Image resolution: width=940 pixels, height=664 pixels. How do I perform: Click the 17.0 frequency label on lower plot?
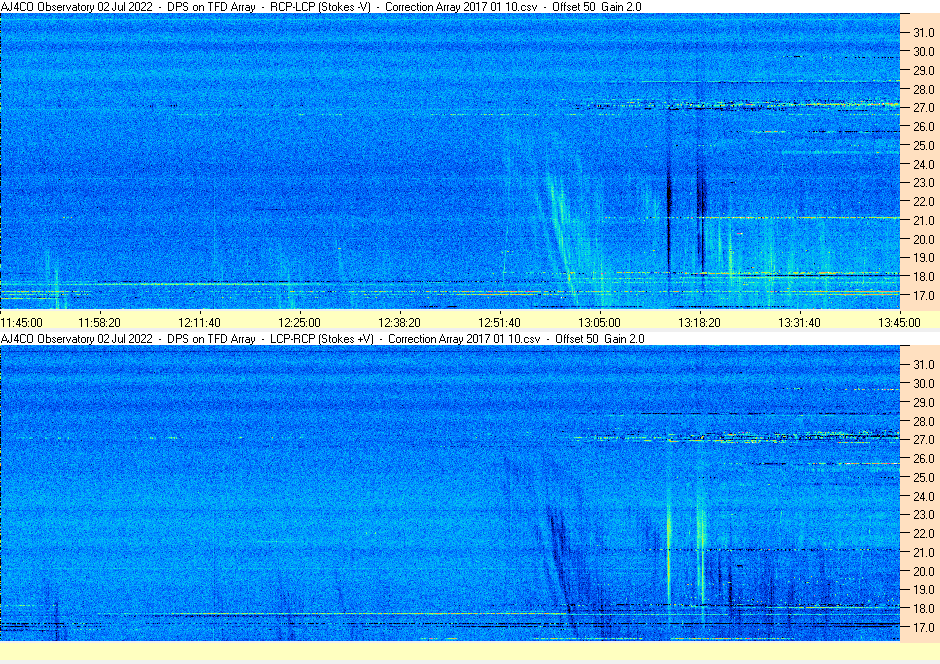click(x=923, y=627)
